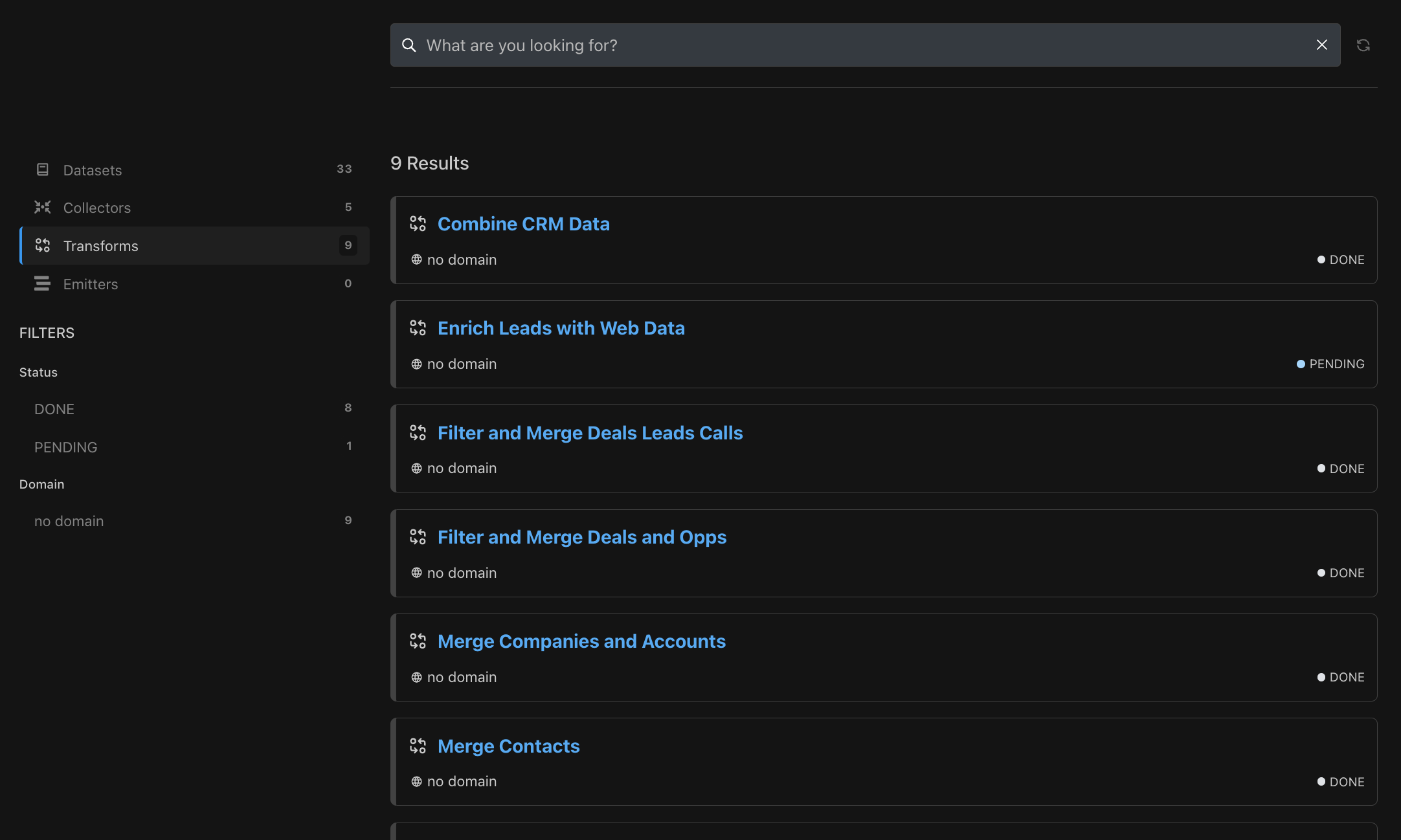Clear search with the X icon

(1321, 45)
